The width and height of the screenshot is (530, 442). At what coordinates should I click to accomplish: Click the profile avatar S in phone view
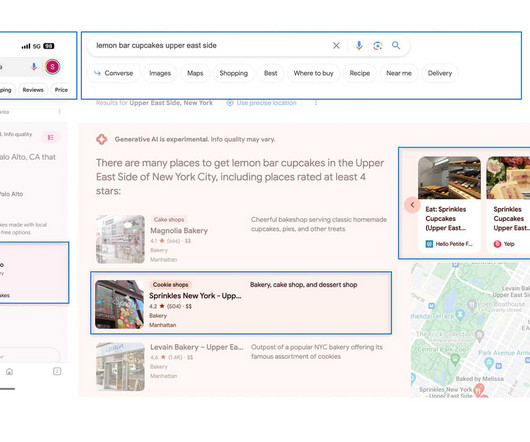pyautogui.click(x=52, y=67)
